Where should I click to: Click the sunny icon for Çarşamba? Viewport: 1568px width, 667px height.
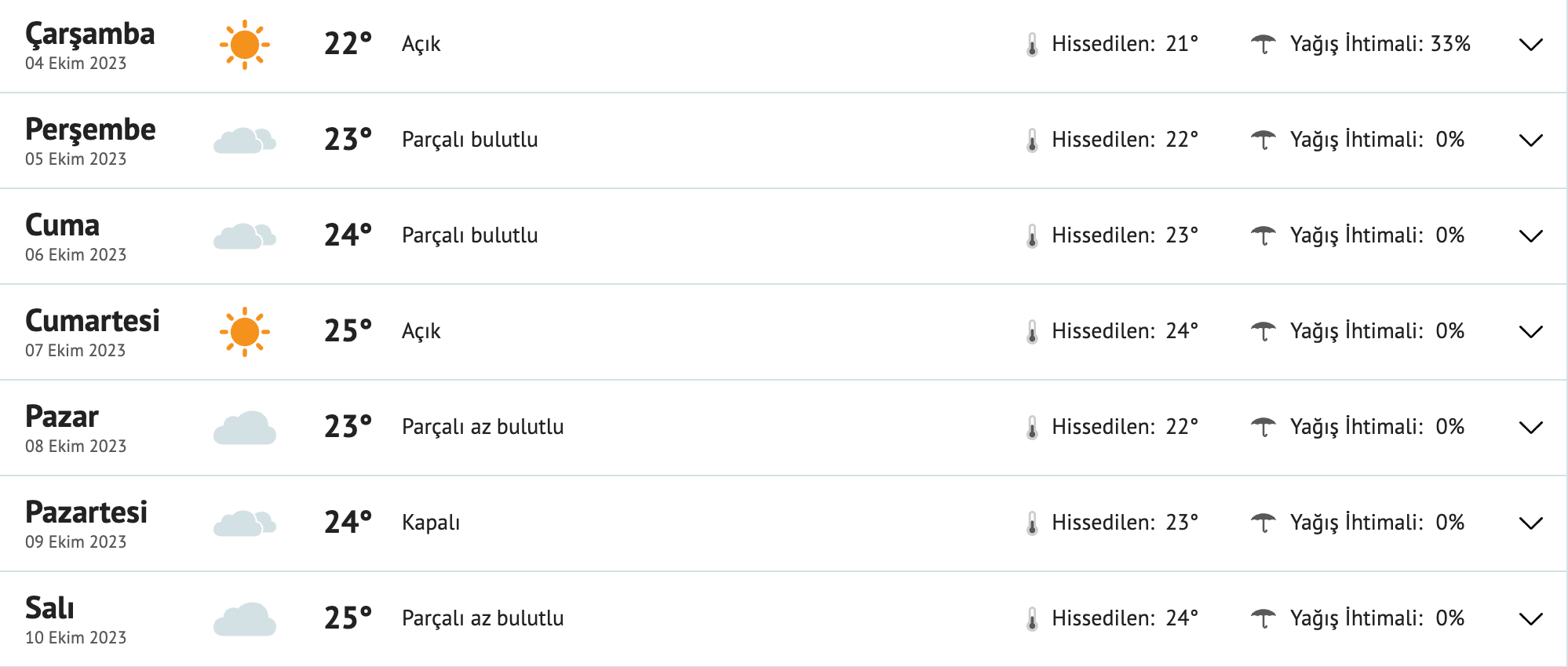(245, 45)
